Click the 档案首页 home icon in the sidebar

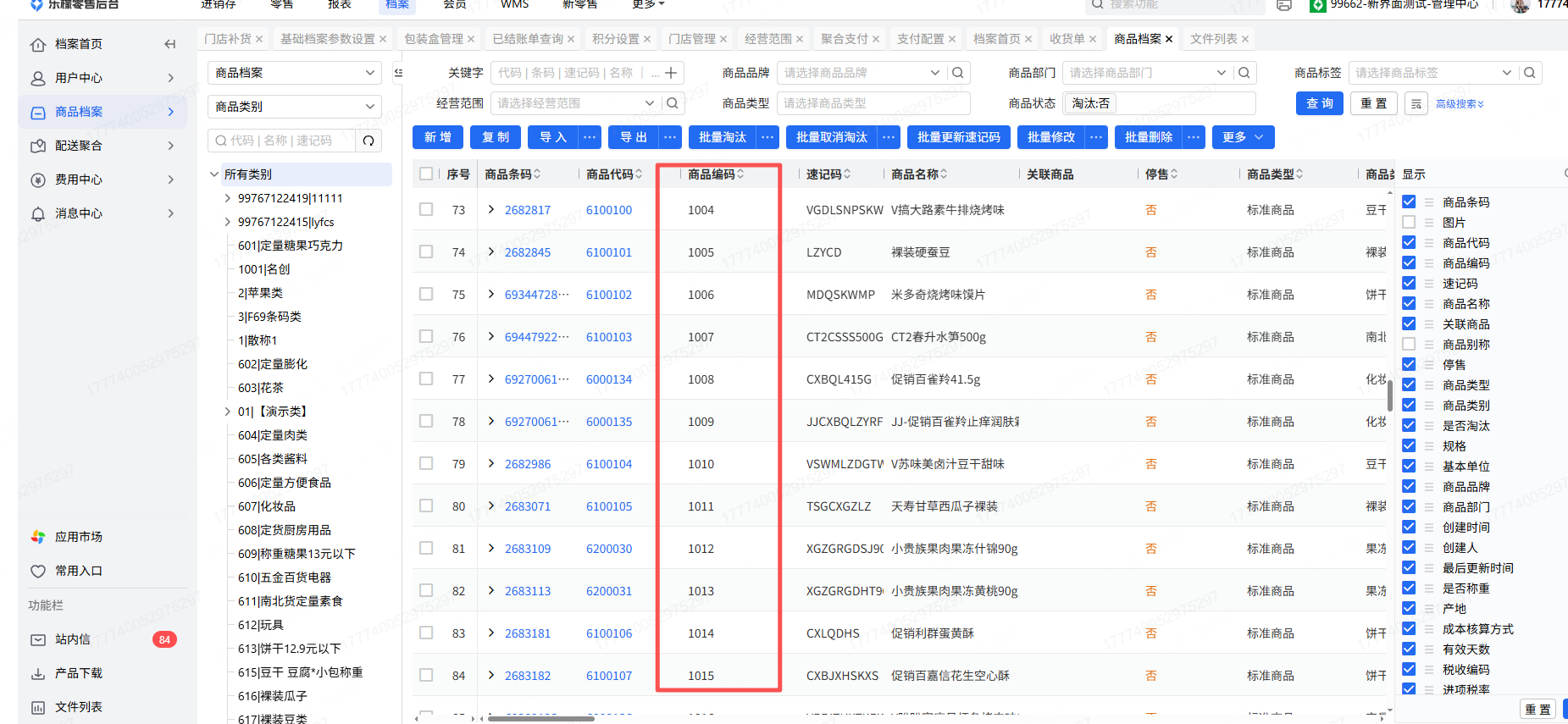[x=38, y=44]
